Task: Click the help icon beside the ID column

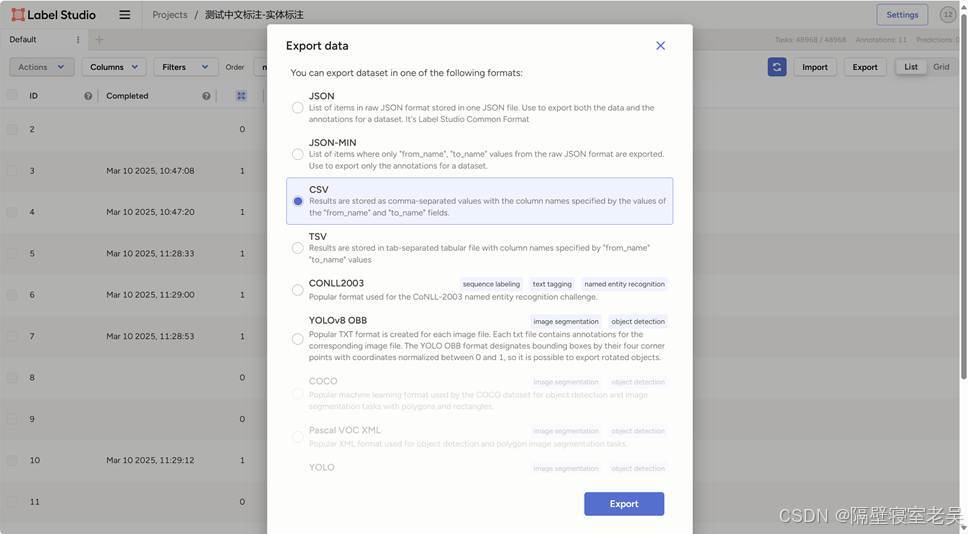Action: click(x=88, y=96)
